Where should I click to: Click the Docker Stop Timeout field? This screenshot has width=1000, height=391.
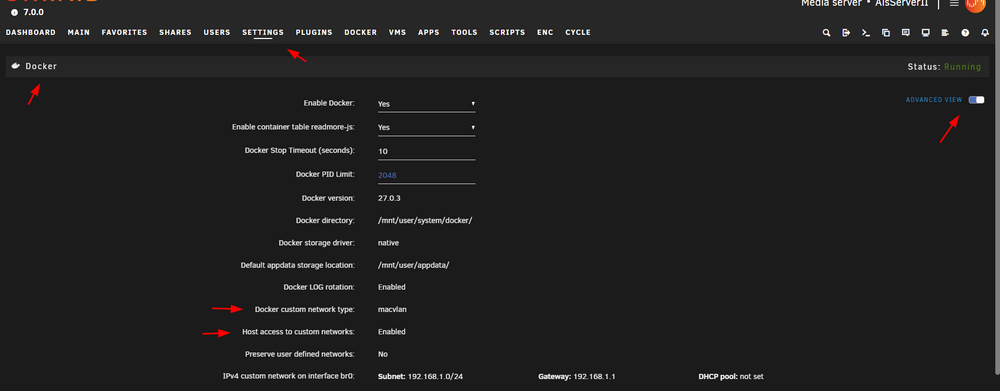(x=426, y=151)
